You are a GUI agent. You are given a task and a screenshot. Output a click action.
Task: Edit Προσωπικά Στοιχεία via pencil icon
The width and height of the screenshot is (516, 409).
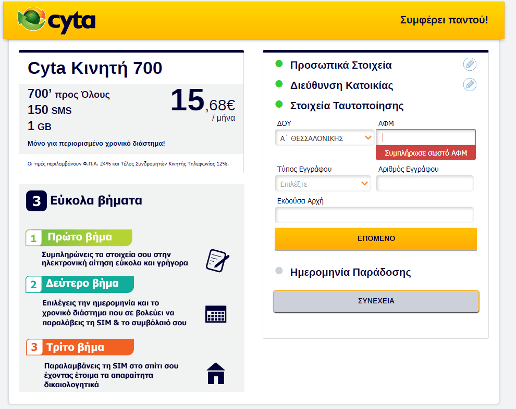(x=469, y=64)
